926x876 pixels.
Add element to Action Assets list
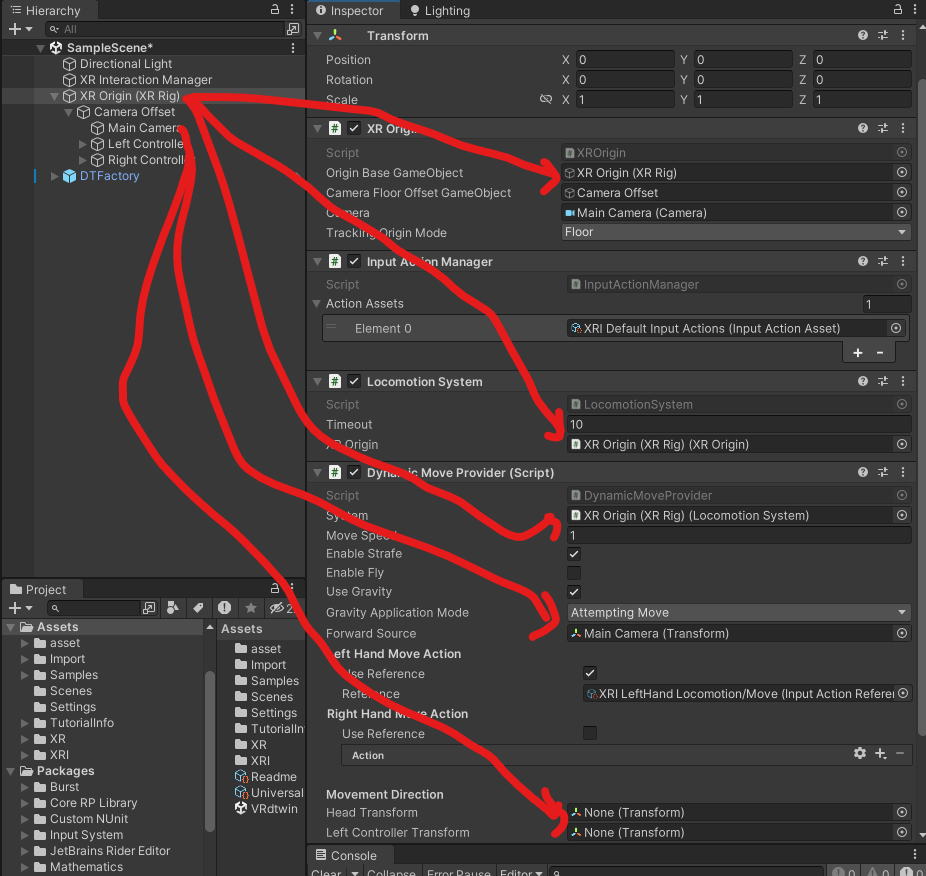point(857,353)
